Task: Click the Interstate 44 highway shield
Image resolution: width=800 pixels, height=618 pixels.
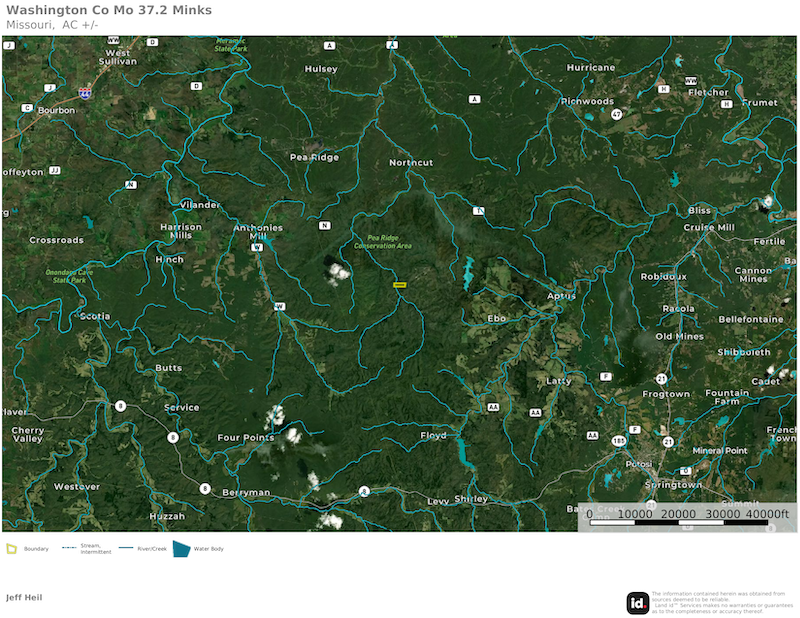Action: pyautogui.click(x=86, y=90)
